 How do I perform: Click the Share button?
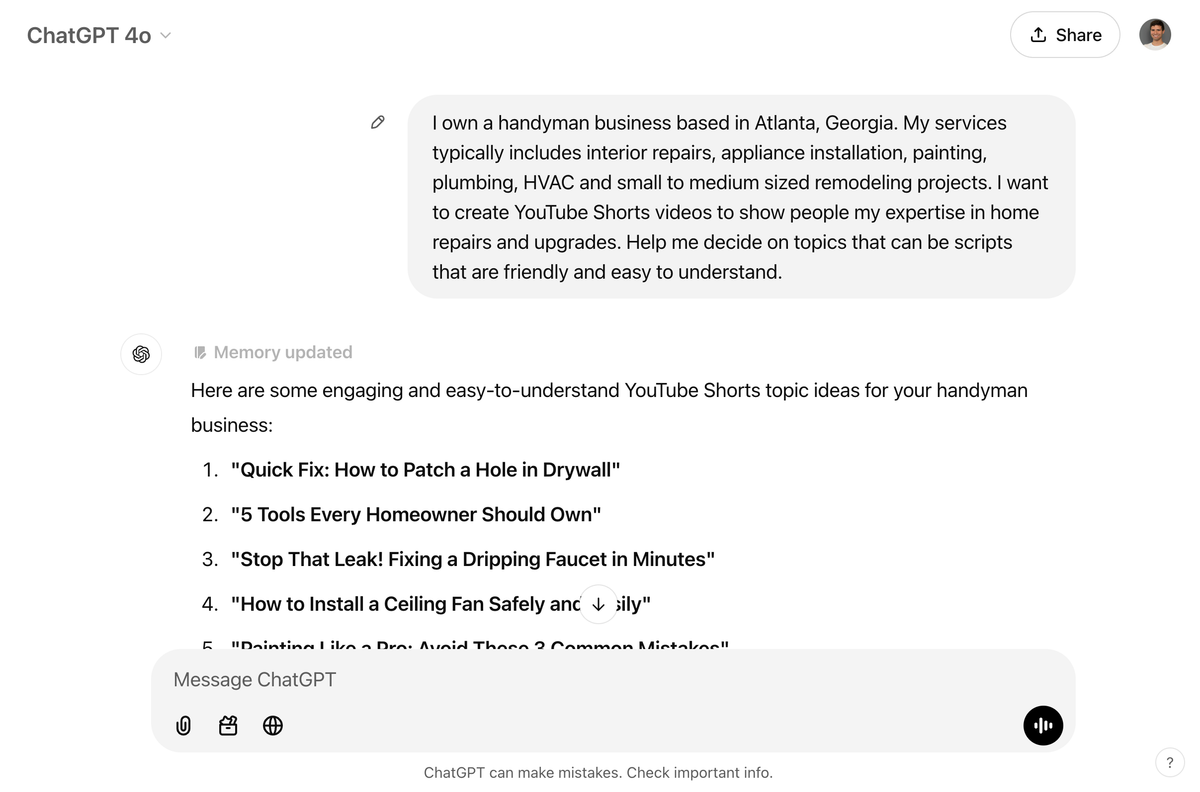[x=1065, y=34]
